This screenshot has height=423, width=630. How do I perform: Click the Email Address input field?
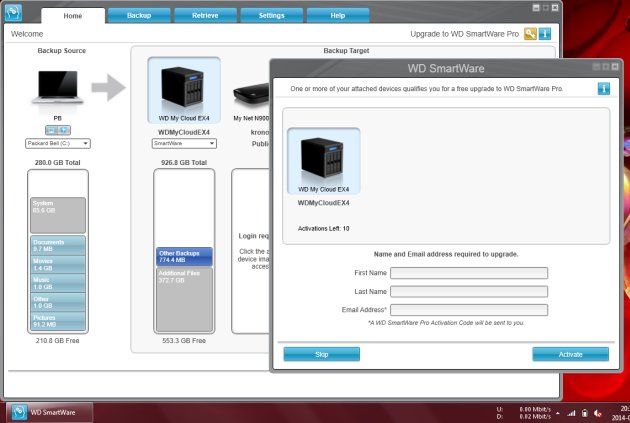(469, 310)
